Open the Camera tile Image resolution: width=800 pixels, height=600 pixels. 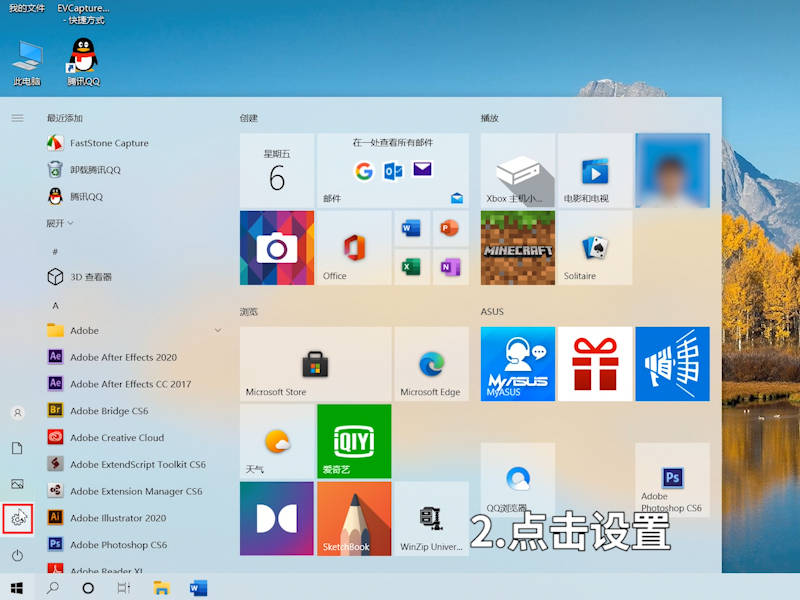click(277, 248)
